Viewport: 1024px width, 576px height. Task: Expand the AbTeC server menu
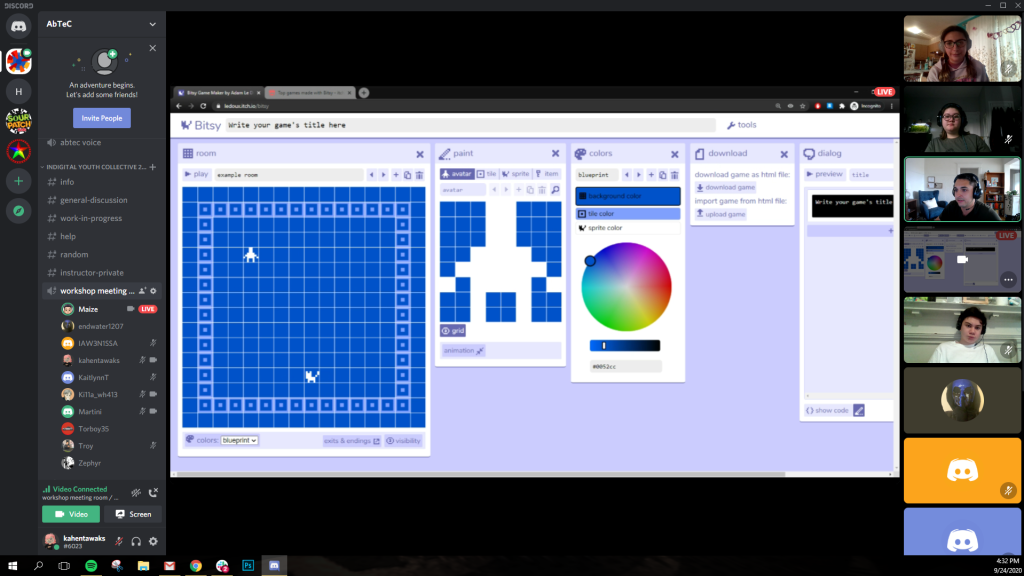point(152,23)
